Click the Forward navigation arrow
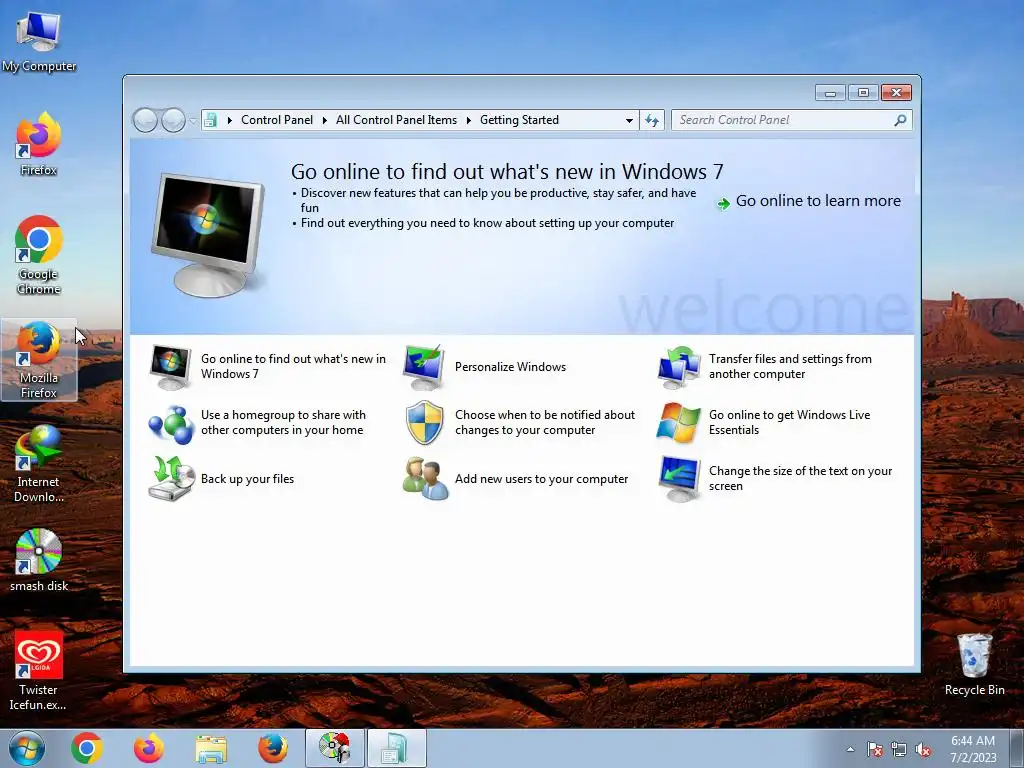This screenshot has width=1024, height=768. tap(172, 120)
